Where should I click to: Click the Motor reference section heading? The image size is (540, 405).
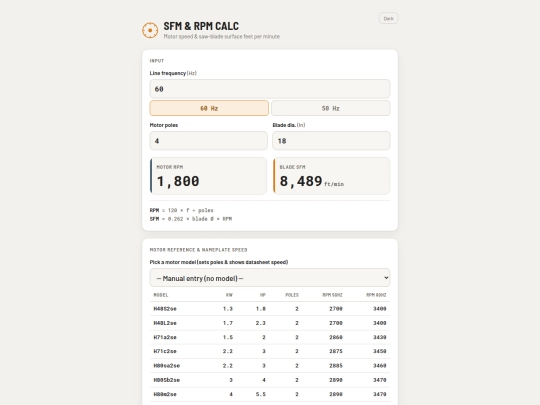point(198,250)
